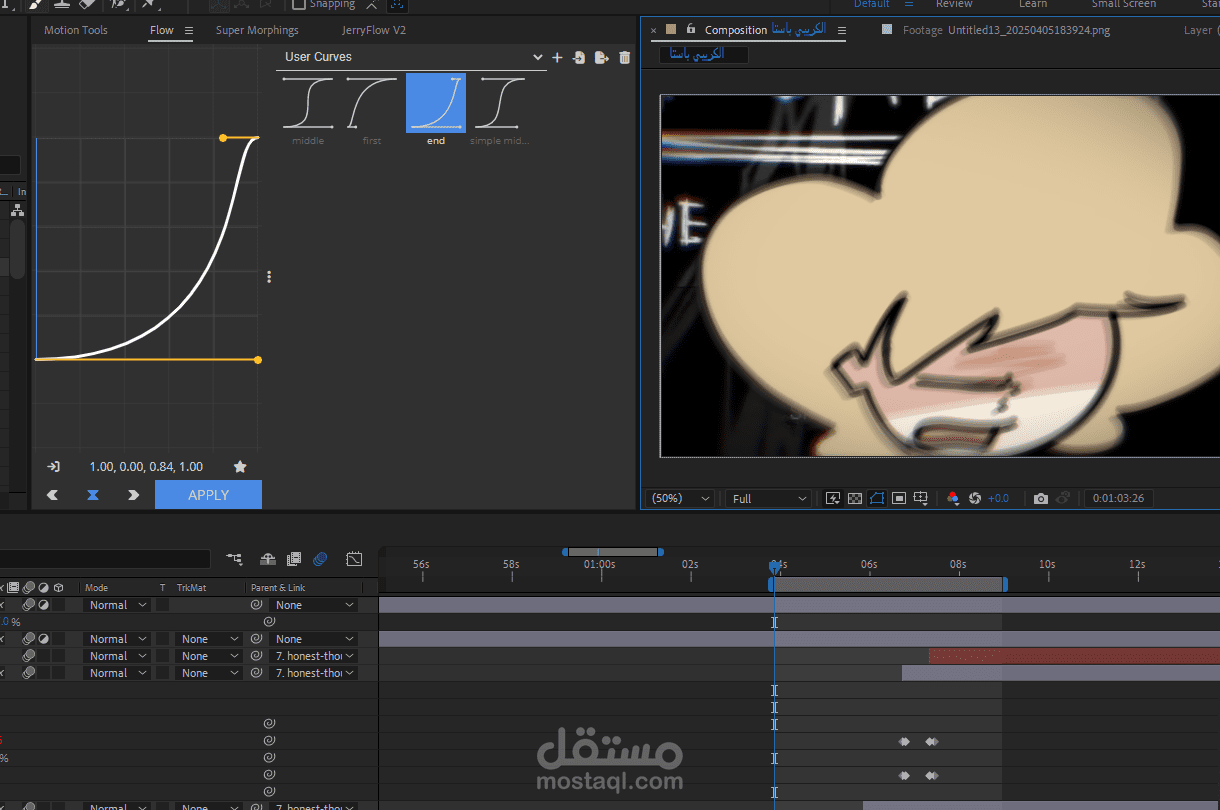Click the upper orange bezier handle
The width and height of the screenshot is (1220, 810).
coord(223,138)
